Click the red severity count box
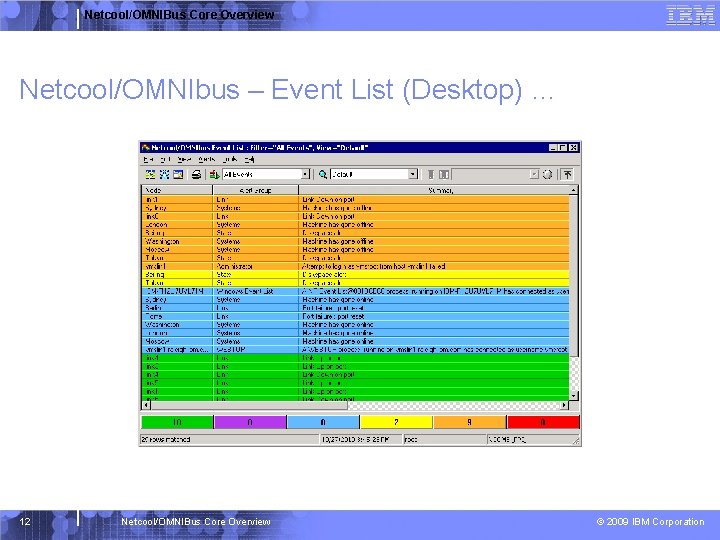The width and height of the screenshot is (720, 540). (x=543, y=422)
